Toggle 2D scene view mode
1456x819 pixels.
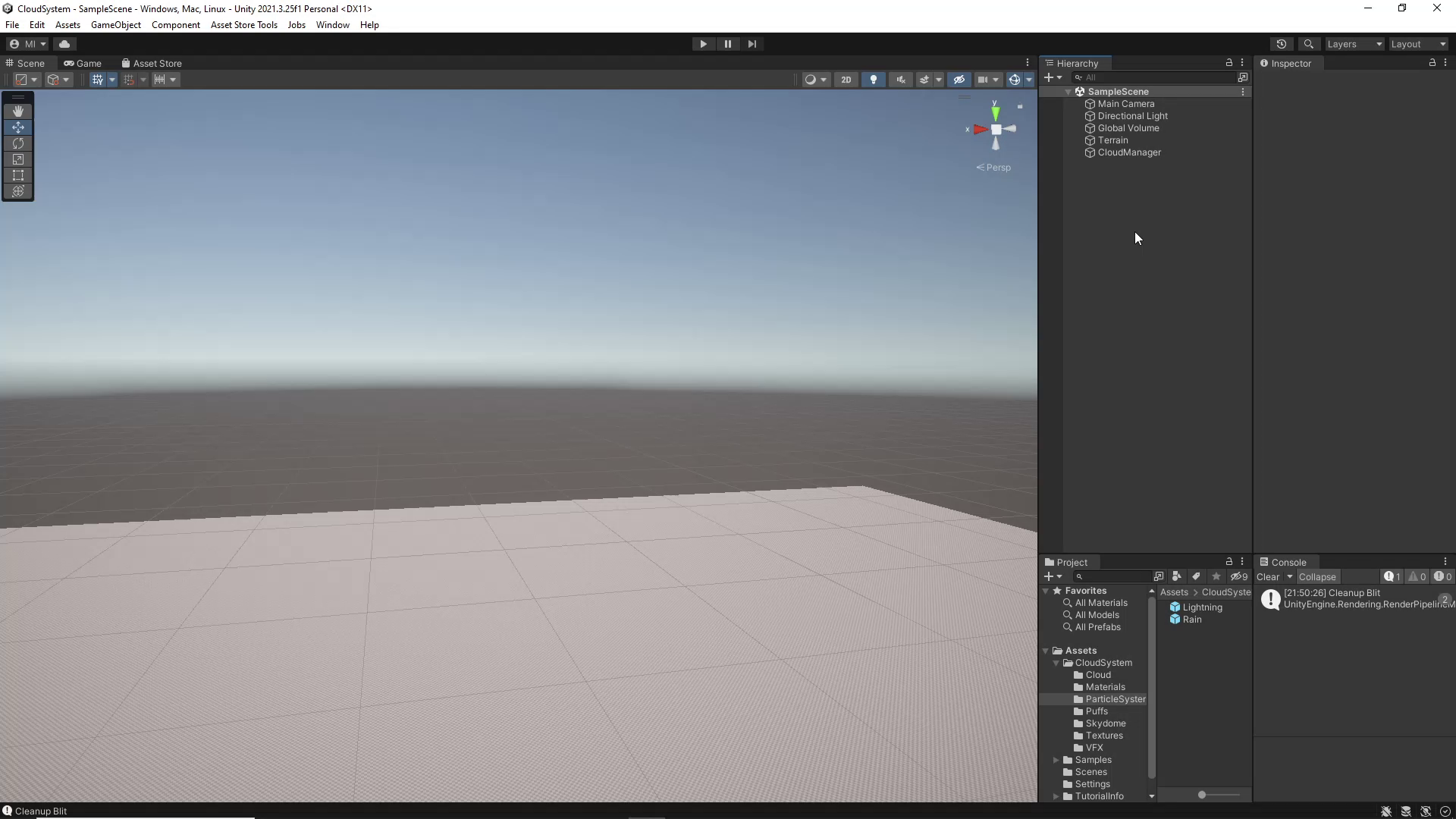pos(846,80)
